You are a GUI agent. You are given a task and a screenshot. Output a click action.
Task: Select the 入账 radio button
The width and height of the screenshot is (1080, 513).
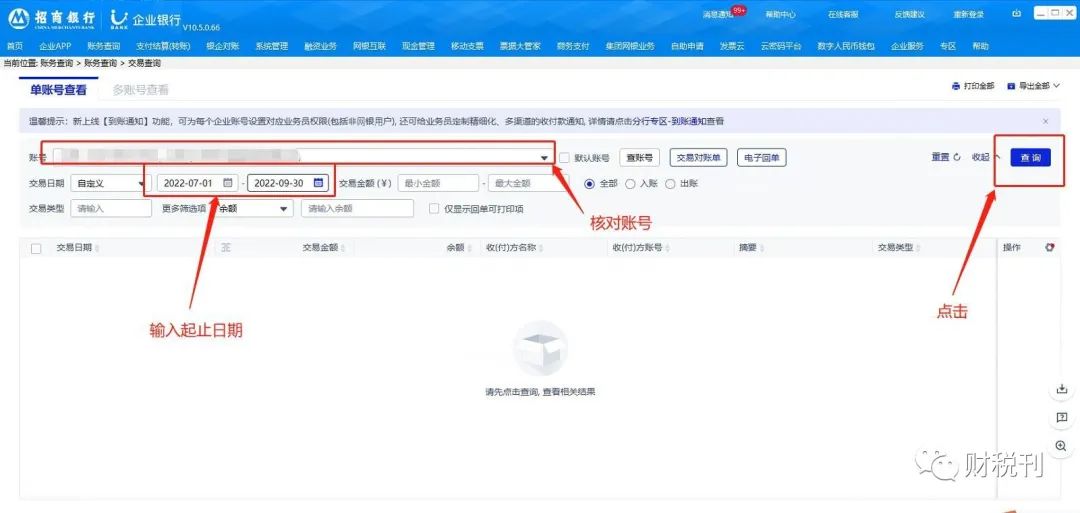[x=630, y=183]
